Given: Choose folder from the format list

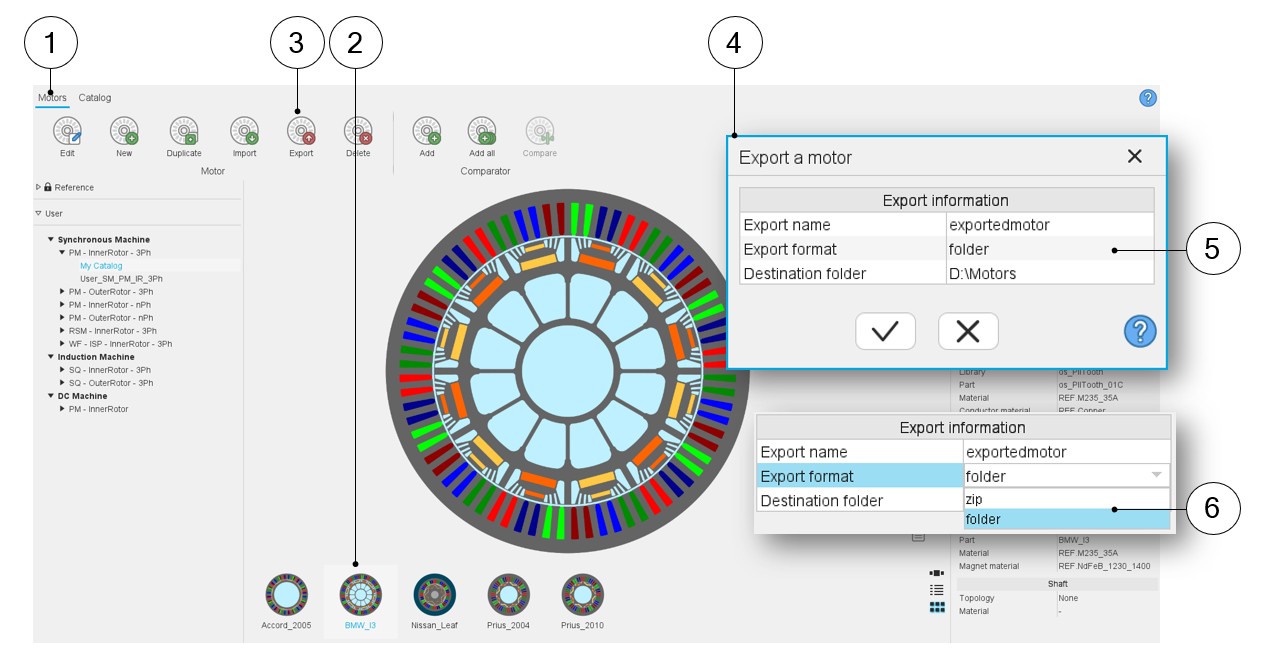Looking at the screenshot, I should click(x=1067, y=519).
